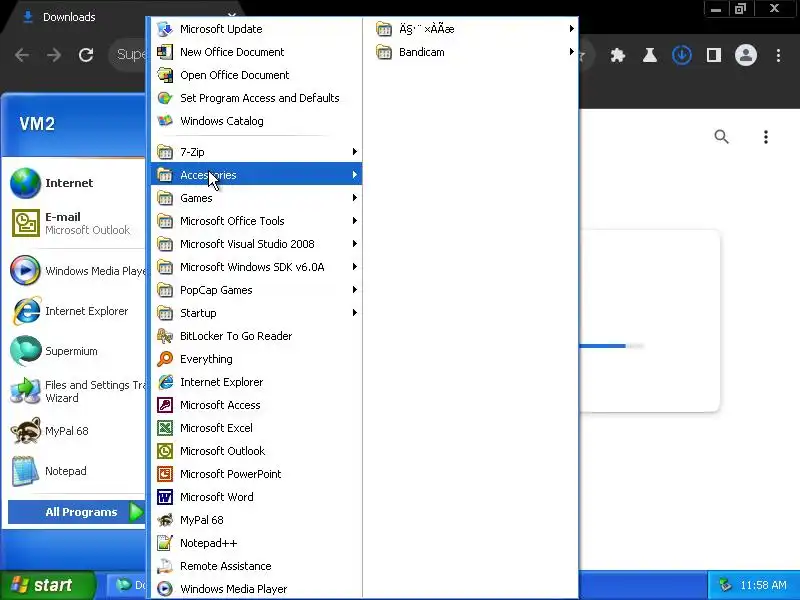Reload the page in browser
800x600 pixels.
86,55
